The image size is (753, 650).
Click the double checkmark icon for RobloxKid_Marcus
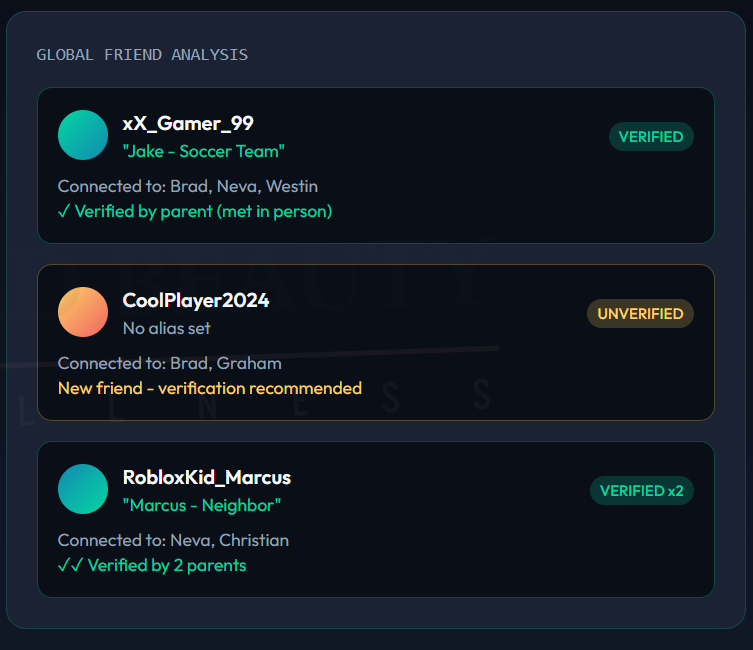[70, 565]
